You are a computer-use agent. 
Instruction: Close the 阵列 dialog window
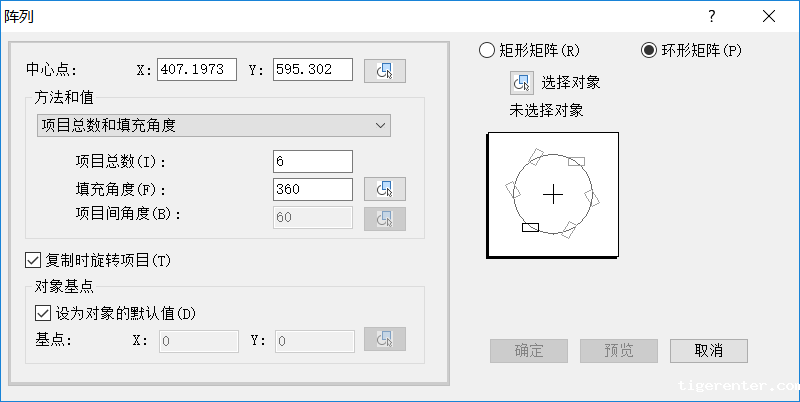[768, 15]
